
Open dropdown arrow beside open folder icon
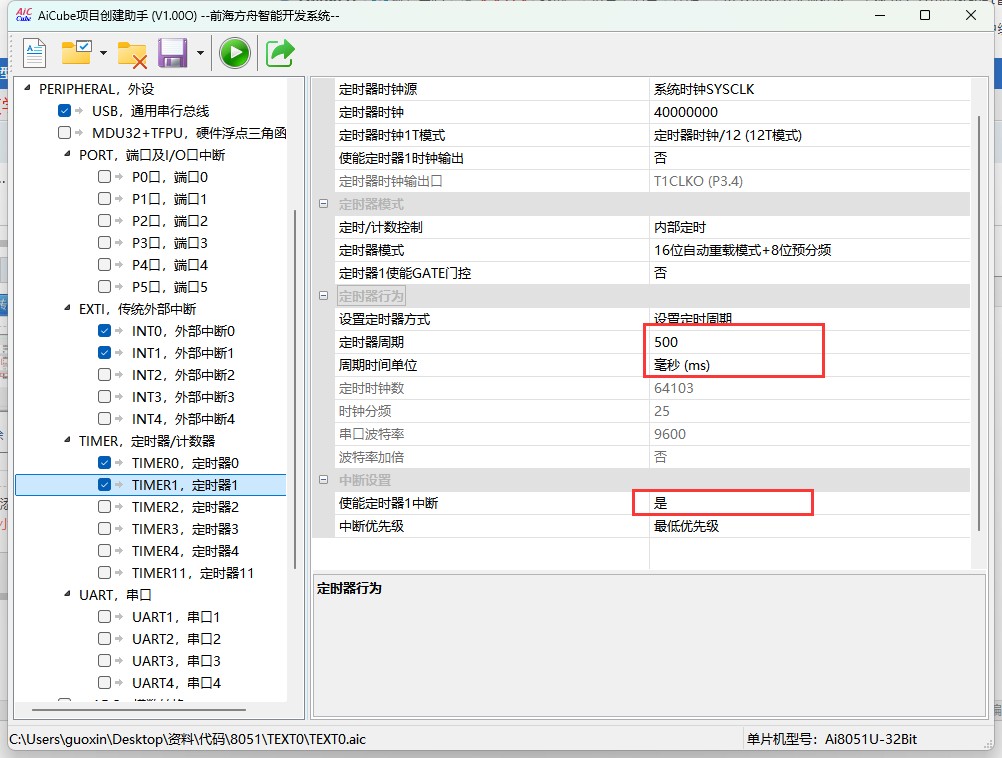[x=104, y=53]
